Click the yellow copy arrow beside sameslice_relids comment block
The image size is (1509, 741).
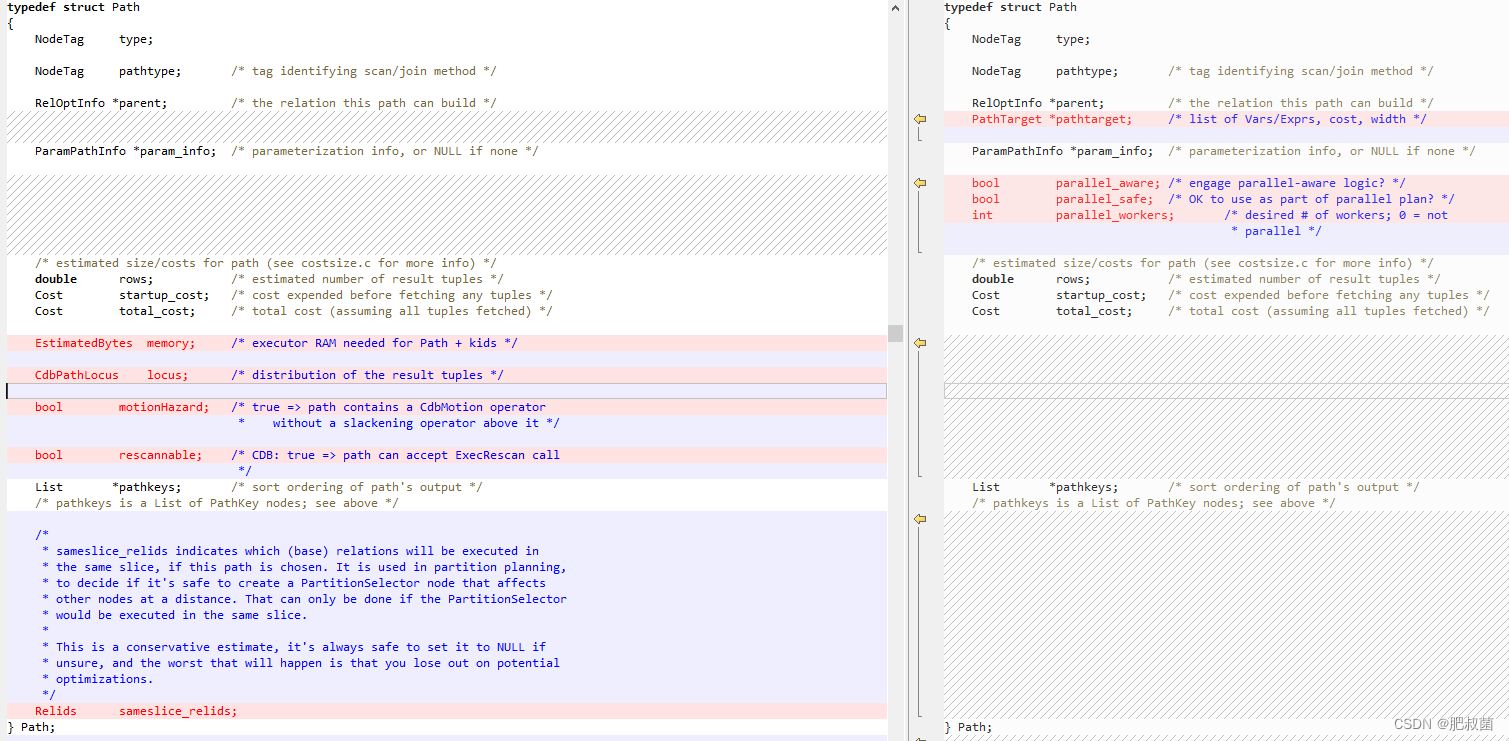pyautogui.click(x=920, y=519)
